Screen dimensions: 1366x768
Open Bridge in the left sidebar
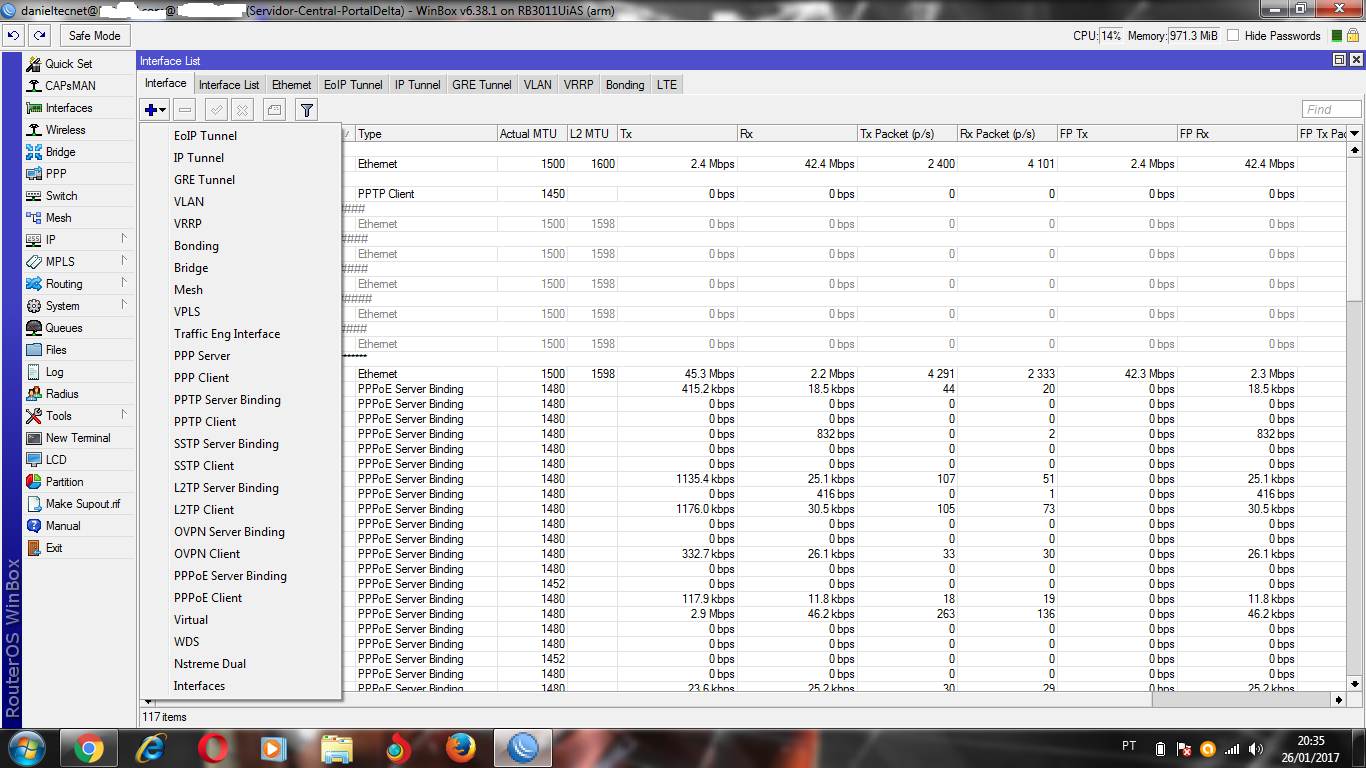click(x=79, y=152)
